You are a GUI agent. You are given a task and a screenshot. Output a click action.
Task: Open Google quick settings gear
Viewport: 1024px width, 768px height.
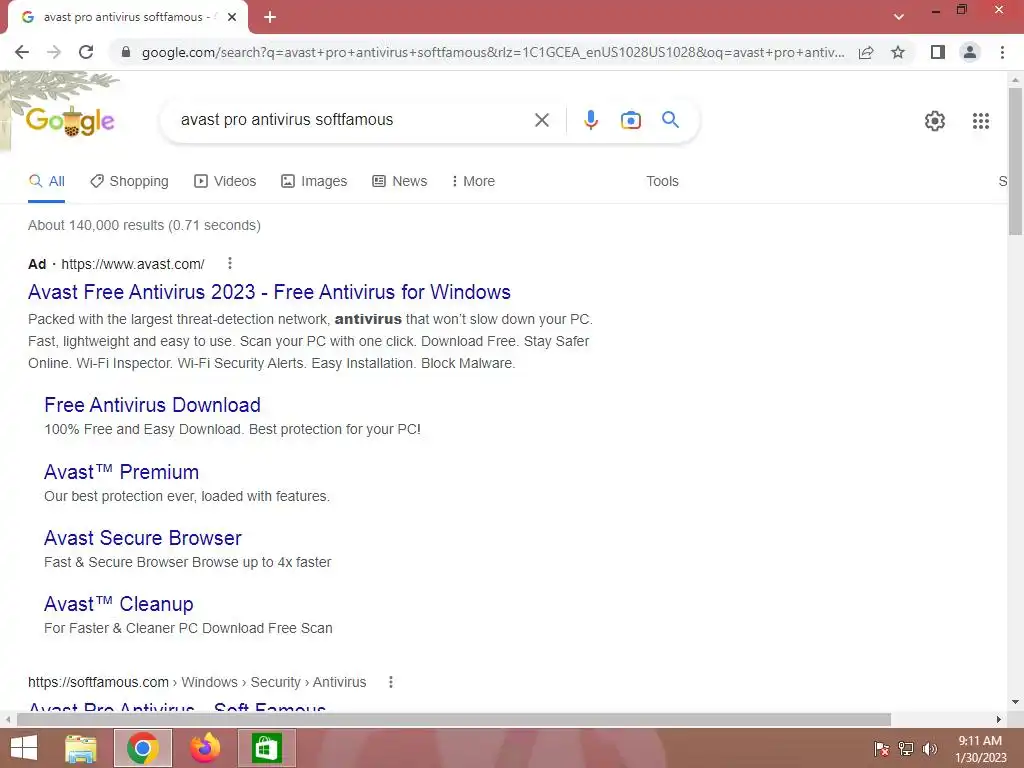point(935,121)
